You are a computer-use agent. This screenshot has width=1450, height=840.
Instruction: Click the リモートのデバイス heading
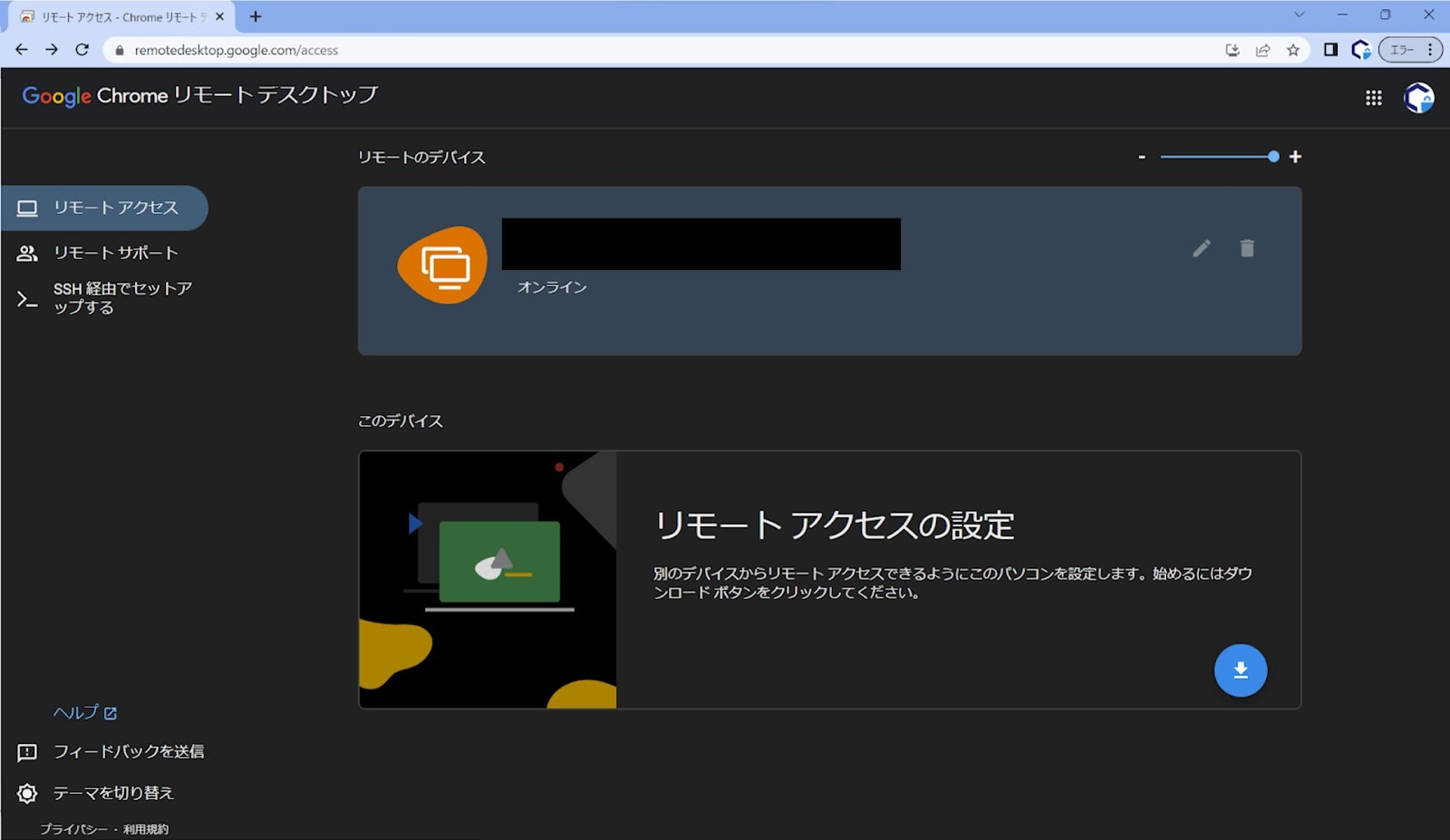[421, 158]
